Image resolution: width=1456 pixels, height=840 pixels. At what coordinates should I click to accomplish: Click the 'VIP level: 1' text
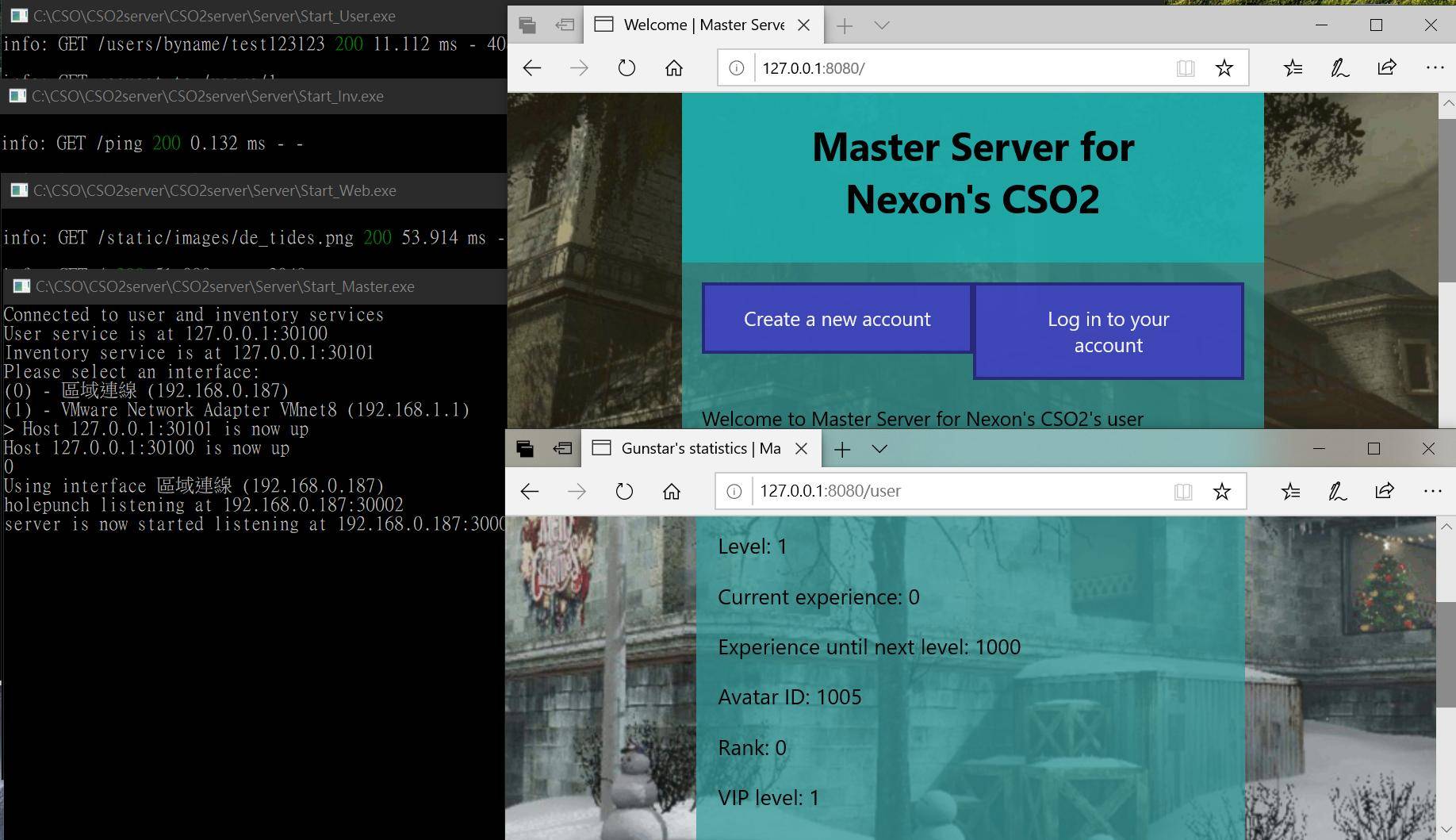coord(768,798)
